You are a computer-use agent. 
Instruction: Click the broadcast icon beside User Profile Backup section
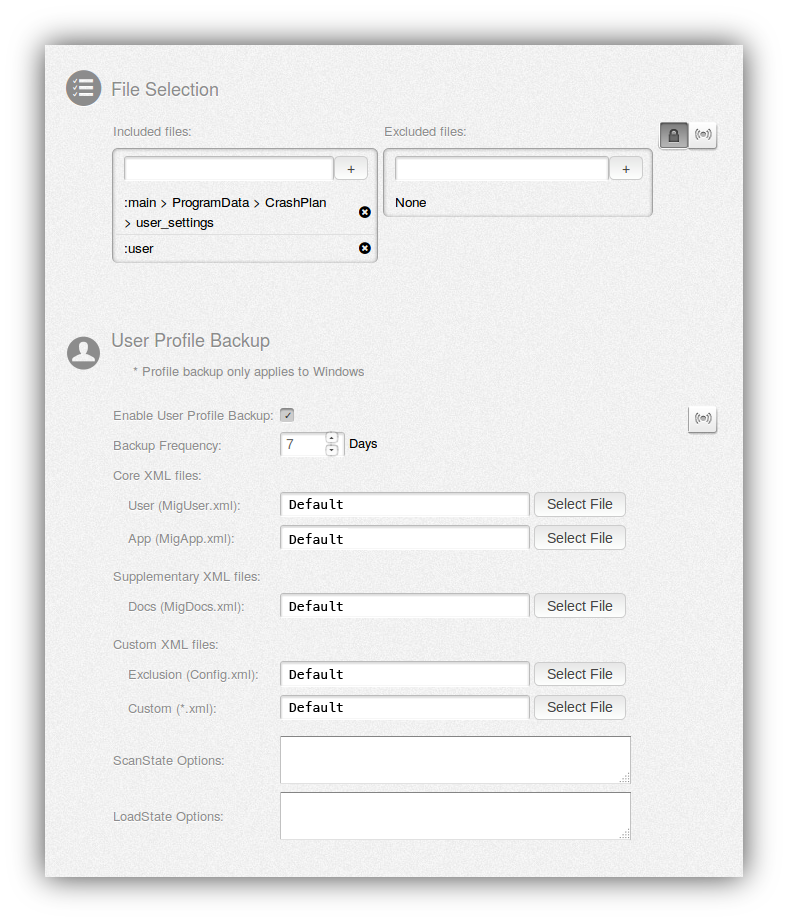tap(702, 419)
